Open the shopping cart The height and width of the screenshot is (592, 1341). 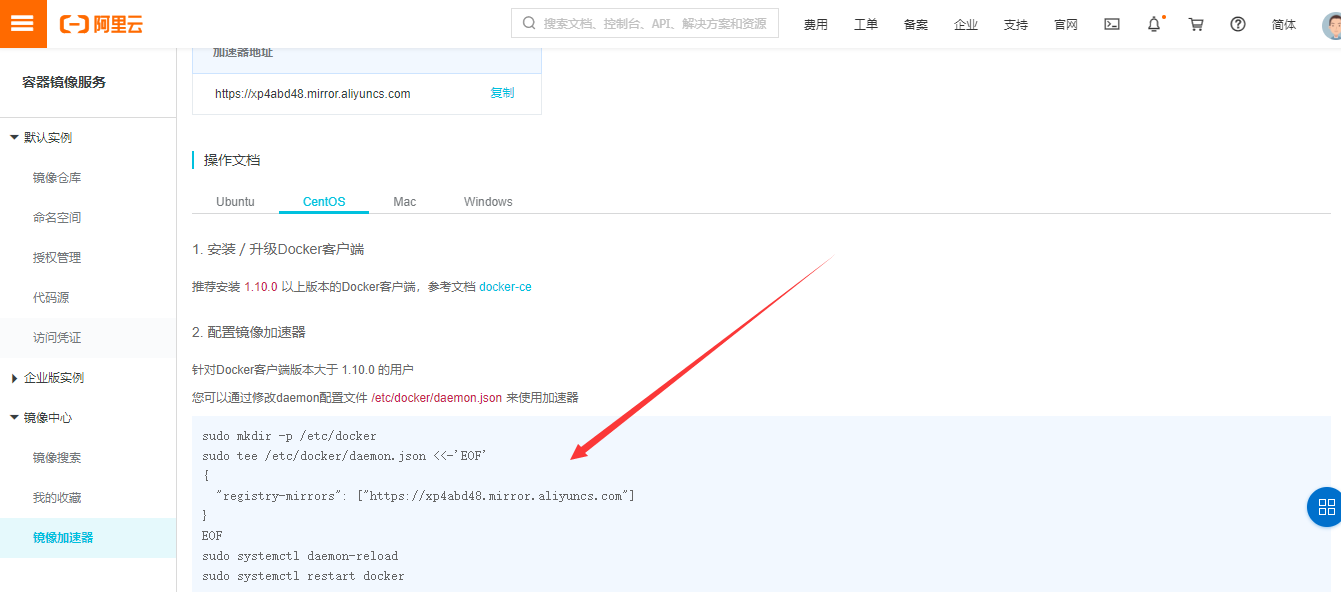1196,24
